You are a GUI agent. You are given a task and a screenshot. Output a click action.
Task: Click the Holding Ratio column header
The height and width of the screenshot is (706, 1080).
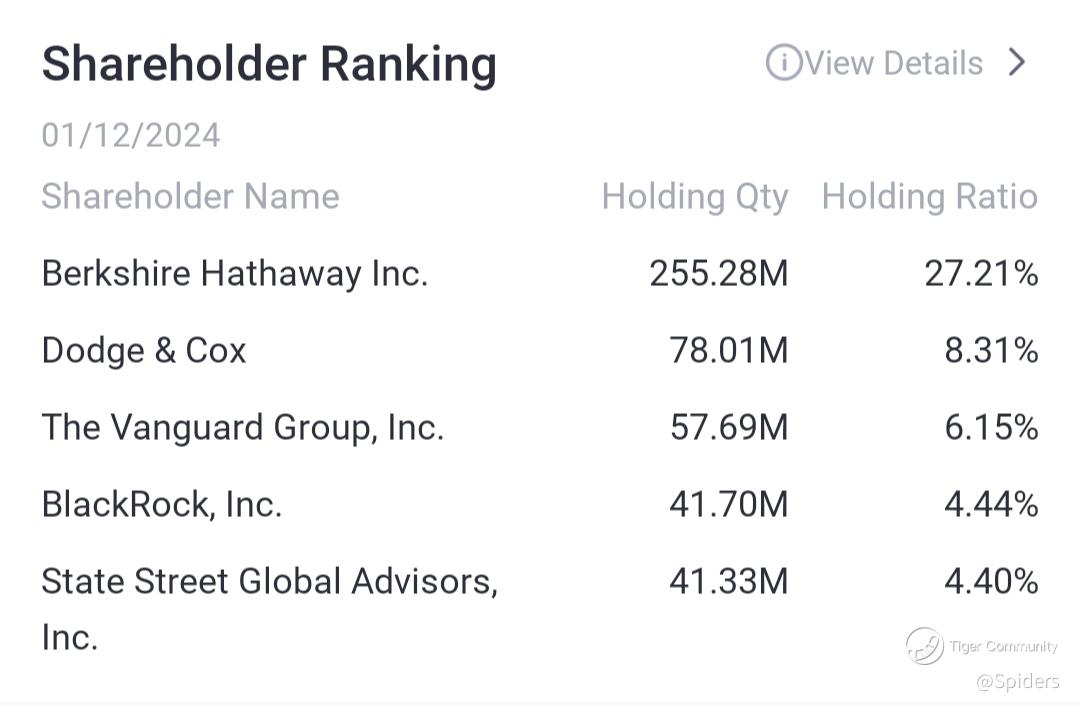click(930, 196)
